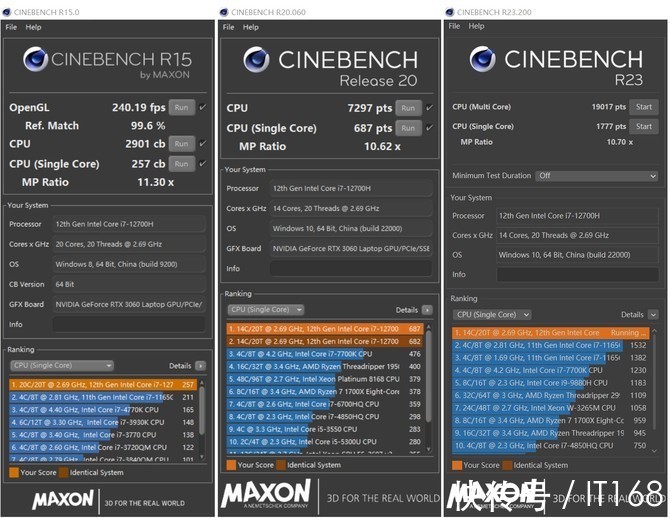Expand Details arrow in R20 ranking

(x=427, y=310)
